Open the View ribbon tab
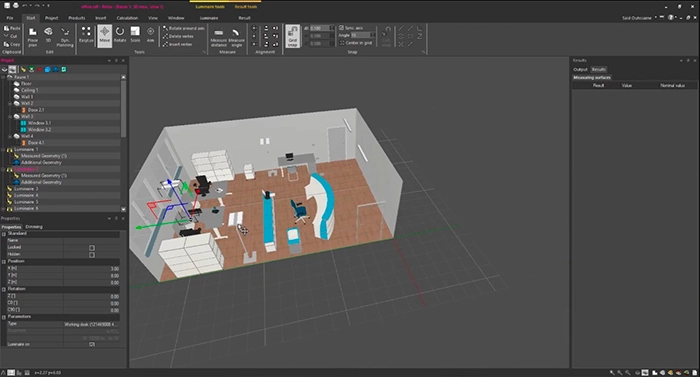700x377 pixels. pyautogui.click(x=153, y=18)
